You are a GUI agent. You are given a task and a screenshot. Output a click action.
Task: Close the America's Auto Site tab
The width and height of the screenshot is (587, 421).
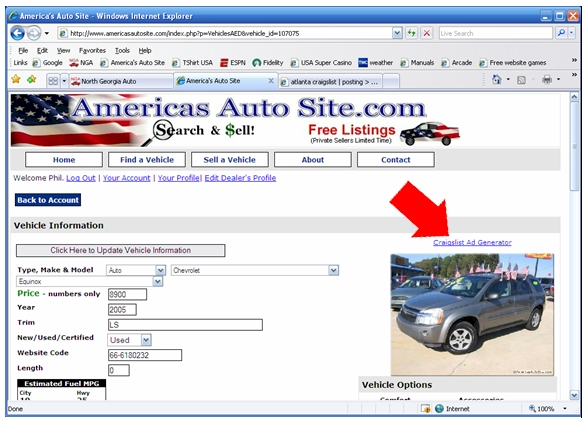271,80
